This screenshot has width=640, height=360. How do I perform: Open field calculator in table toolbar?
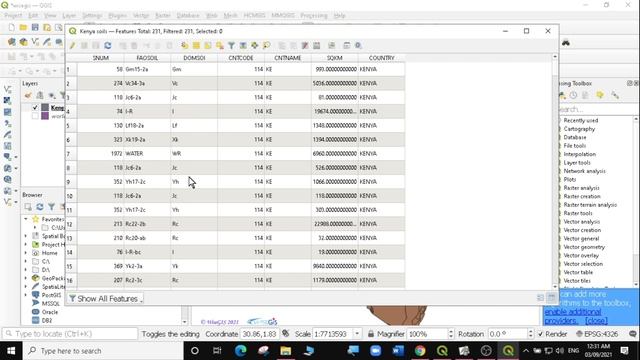317,45
